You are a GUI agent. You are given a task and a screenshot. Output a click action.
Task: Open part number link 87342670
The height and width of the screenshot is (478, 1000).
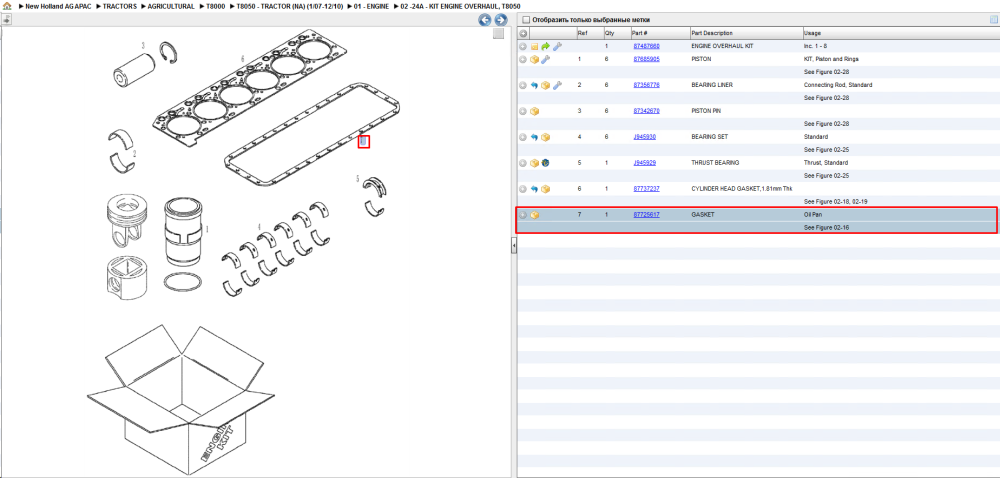(x=646, y=111)
